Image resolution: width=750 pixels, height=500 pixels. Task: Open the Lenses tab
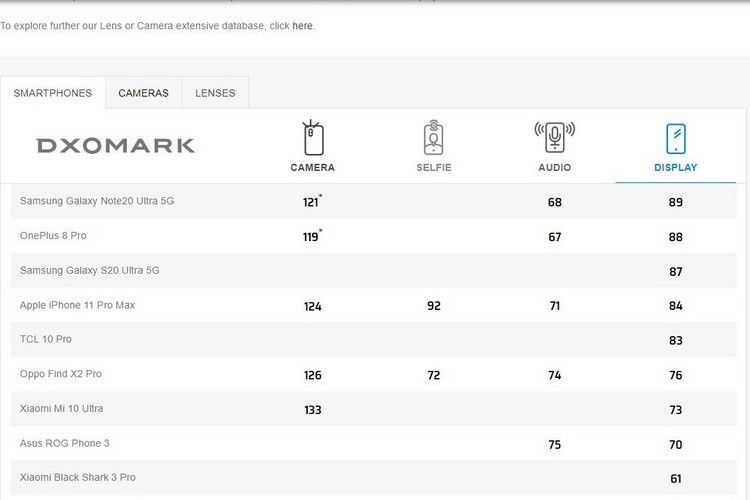click(x=215, y=93)
